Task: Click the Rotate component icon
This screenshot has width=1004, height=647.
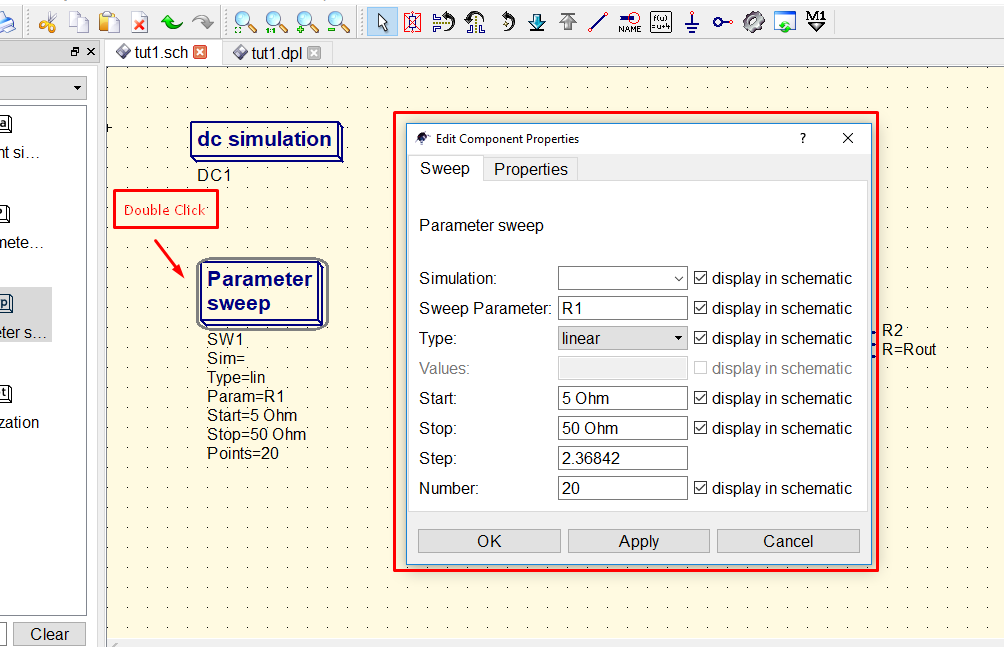Action: 507,23
